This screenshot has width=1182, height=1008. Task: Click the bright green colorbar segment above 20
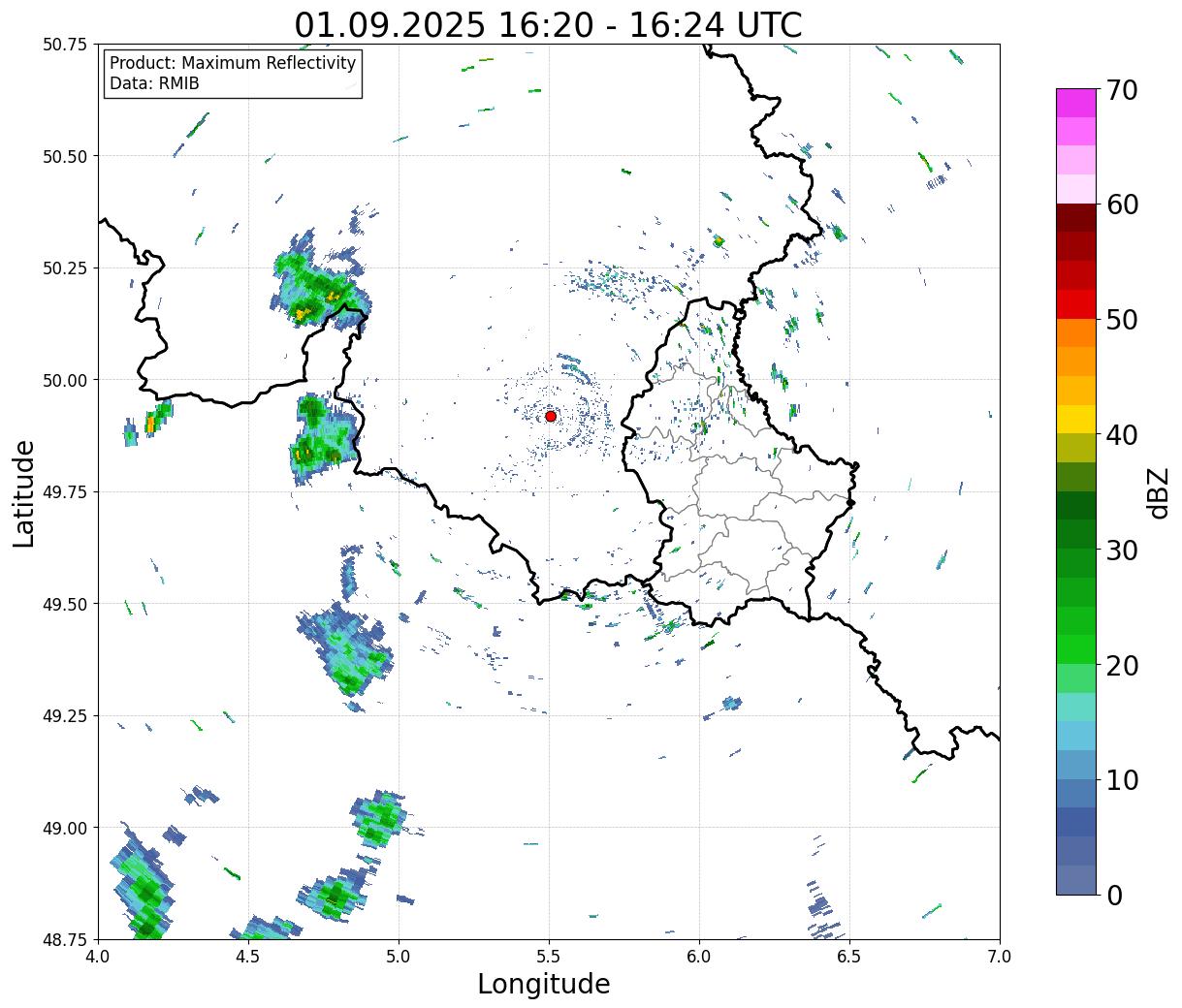[1076, 649]
